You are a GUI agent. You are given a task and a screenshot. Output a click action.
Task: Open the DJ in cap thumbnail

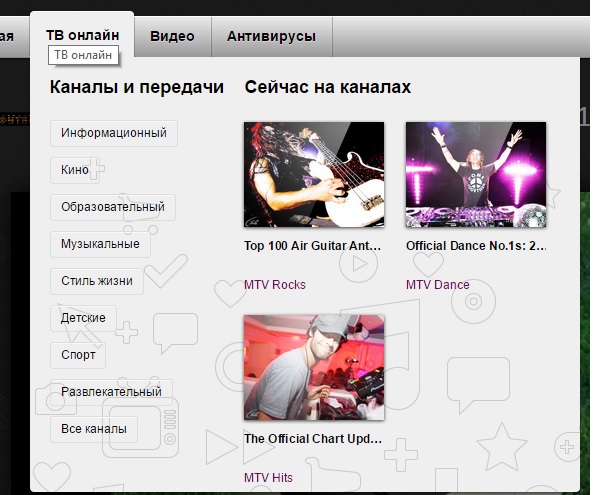coord(314,367)
